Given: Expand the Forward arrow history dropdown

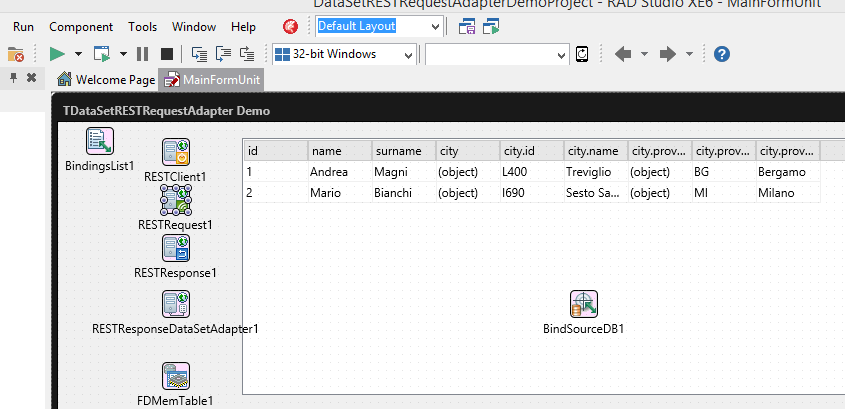Looking at the screenshot, I should [x=689, y=54].
